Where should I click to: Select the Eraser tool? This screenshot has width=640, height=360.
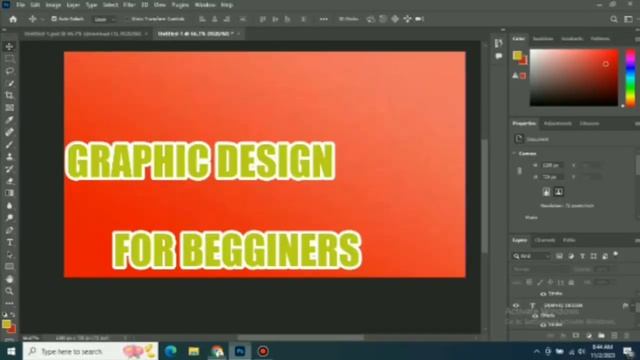pos(9,181)
